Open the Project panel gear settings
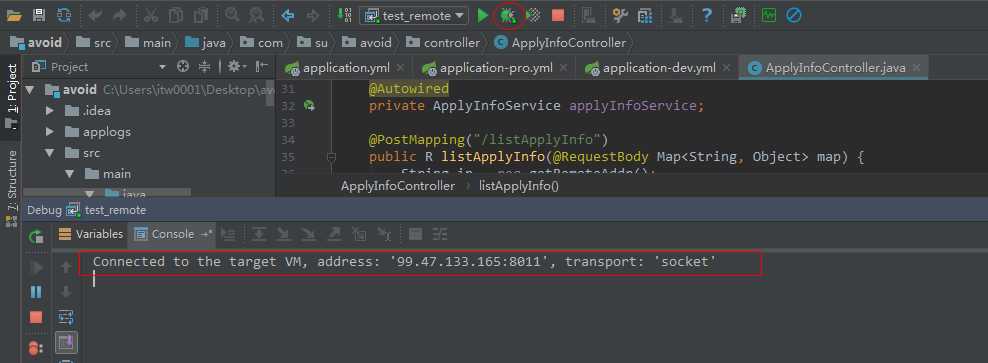The image size is (988, 363). [x=236, y=66]
